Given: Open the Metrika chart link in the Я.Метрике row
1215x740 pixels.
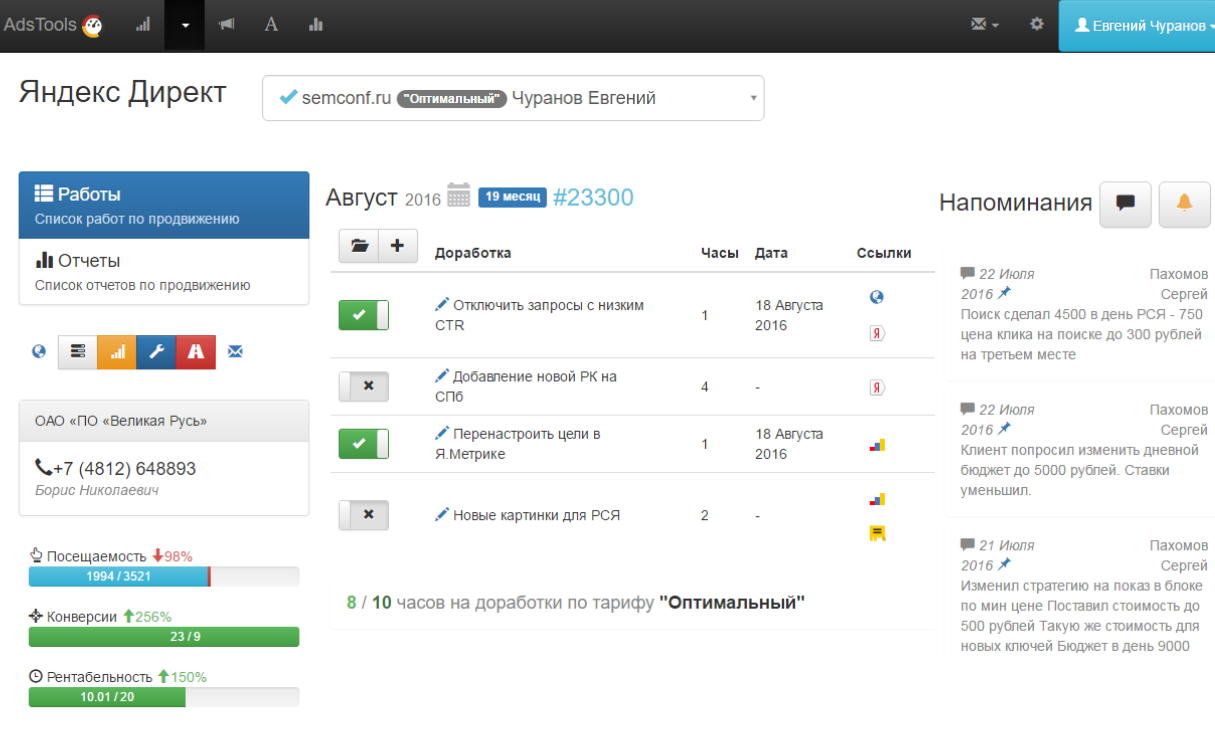Looking at the screenshot, I should pos(877,445).
